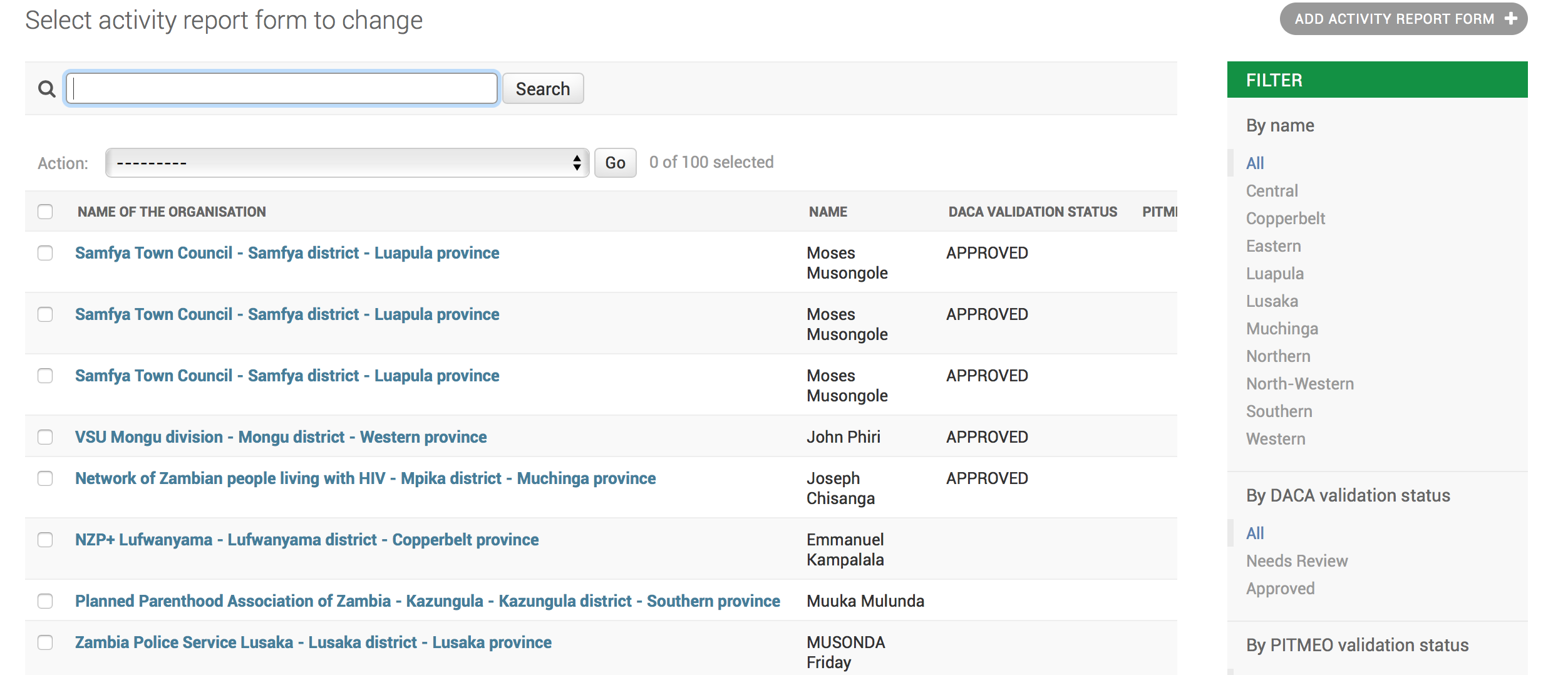Click inside the search input field

[x=281, y=88]
